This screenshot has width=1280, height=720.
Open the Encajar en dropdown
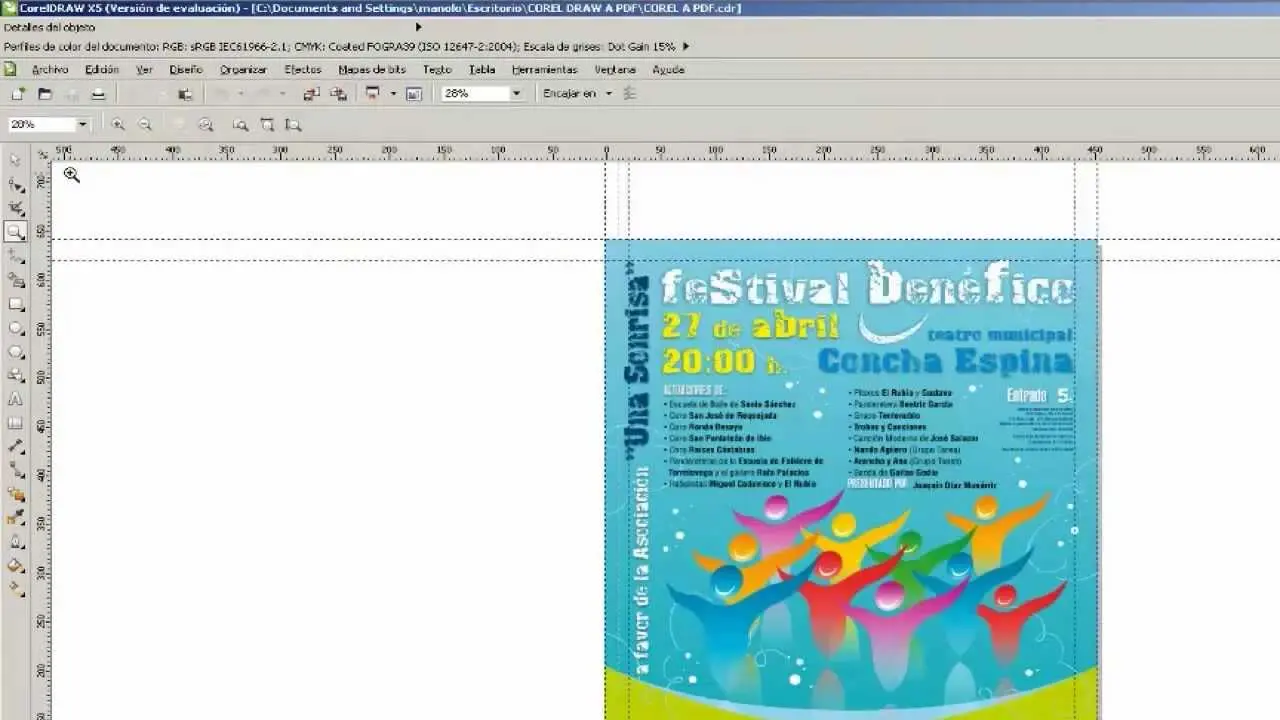click(608, 94)
